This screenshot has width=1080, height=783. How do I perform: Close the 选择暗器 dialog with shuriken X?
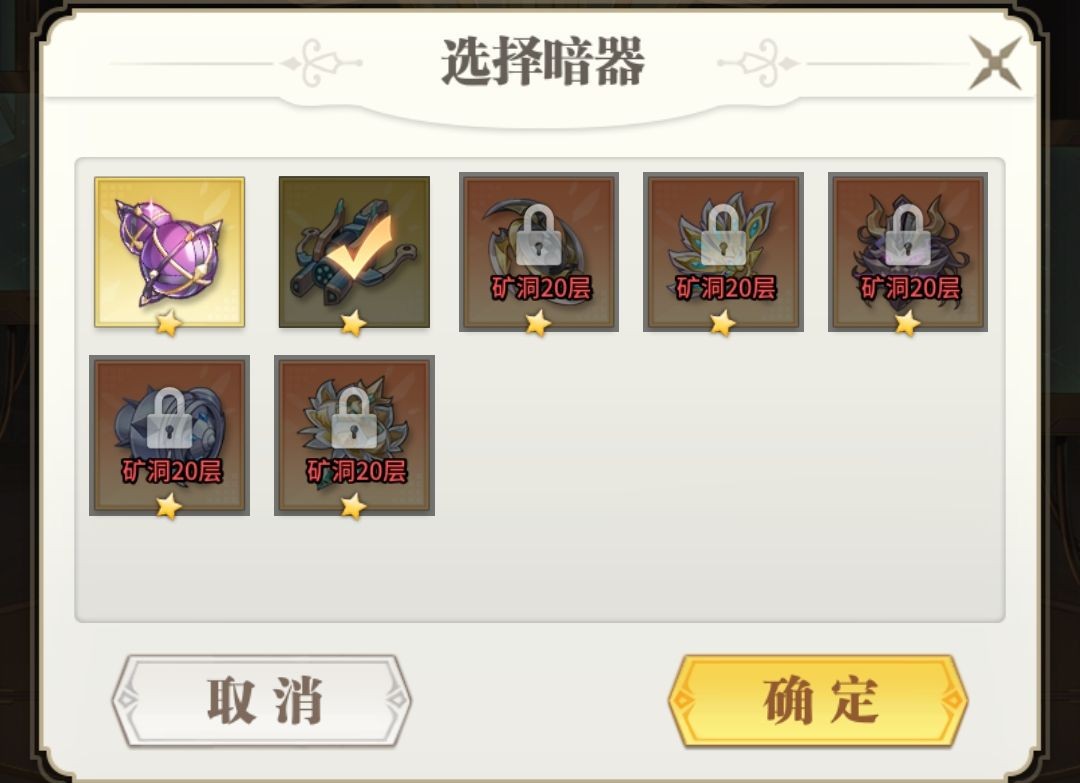pos(995,63)
